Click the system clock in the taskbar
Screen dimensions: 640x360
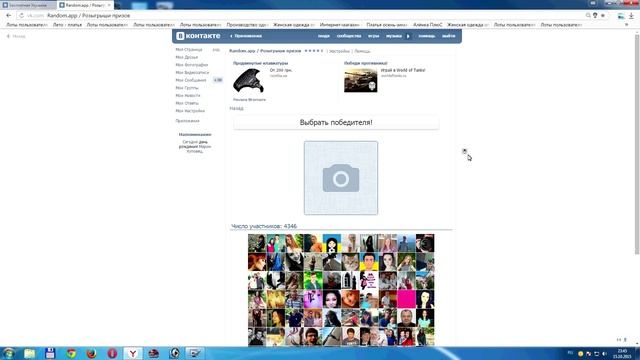pyautogui.click(x=622, y=353)
